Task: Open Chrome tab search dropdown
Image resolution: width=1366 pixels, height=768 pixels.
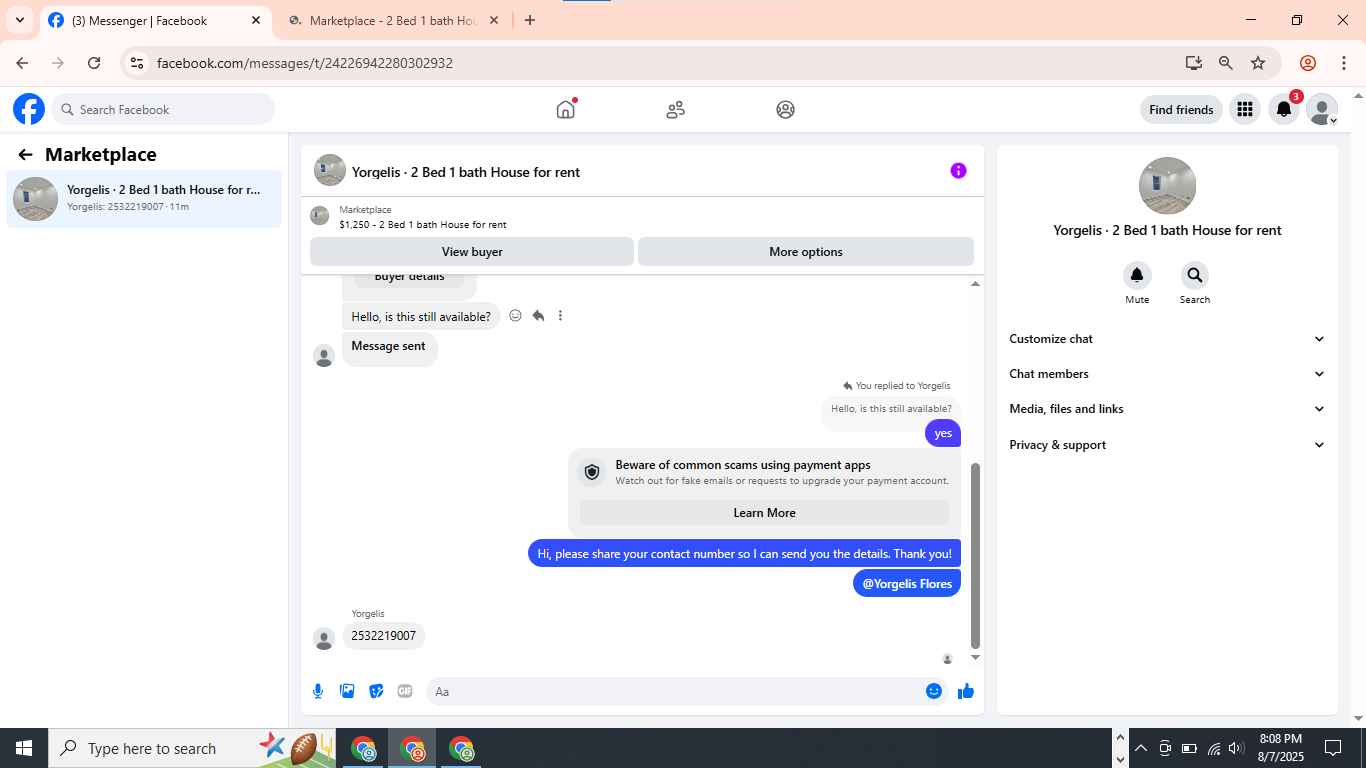Action: [x=20, y=20]
